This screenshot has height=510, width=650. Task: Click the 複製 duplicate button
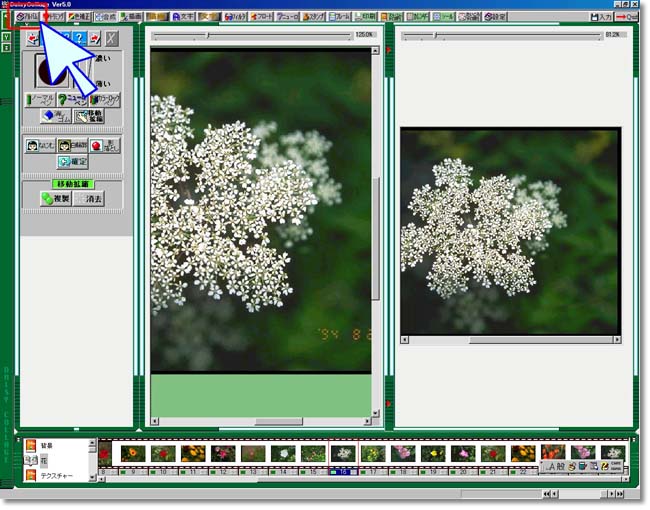[54, 199]
